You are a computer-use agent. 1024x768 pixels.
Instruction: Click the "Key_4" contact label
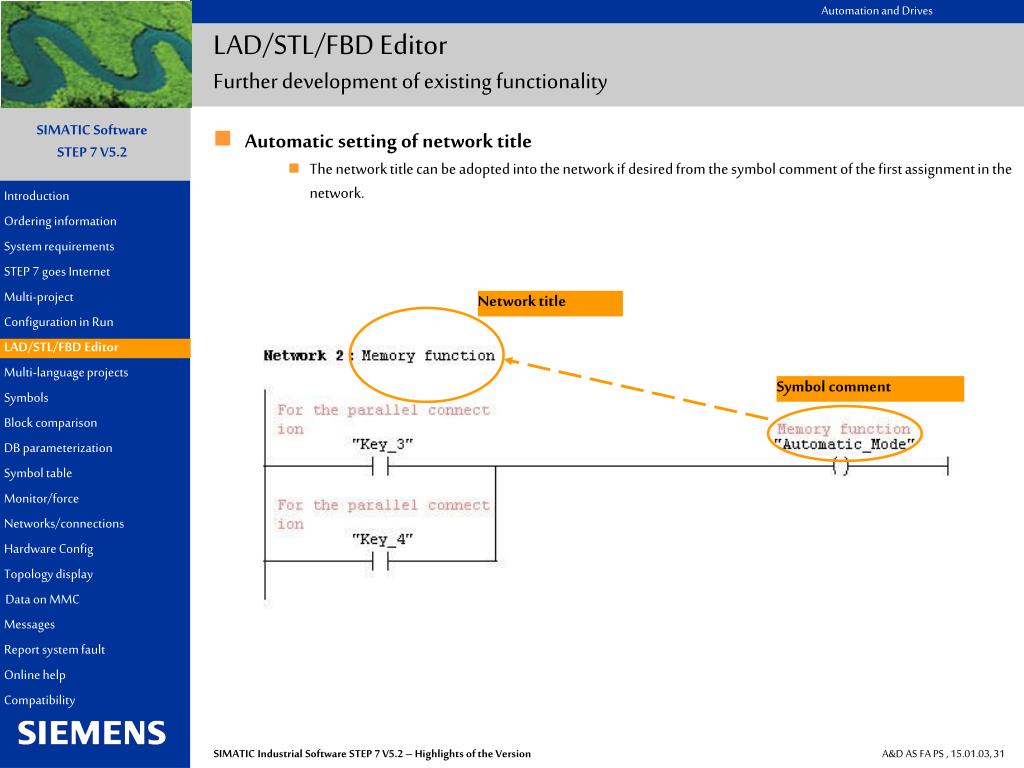382,539
